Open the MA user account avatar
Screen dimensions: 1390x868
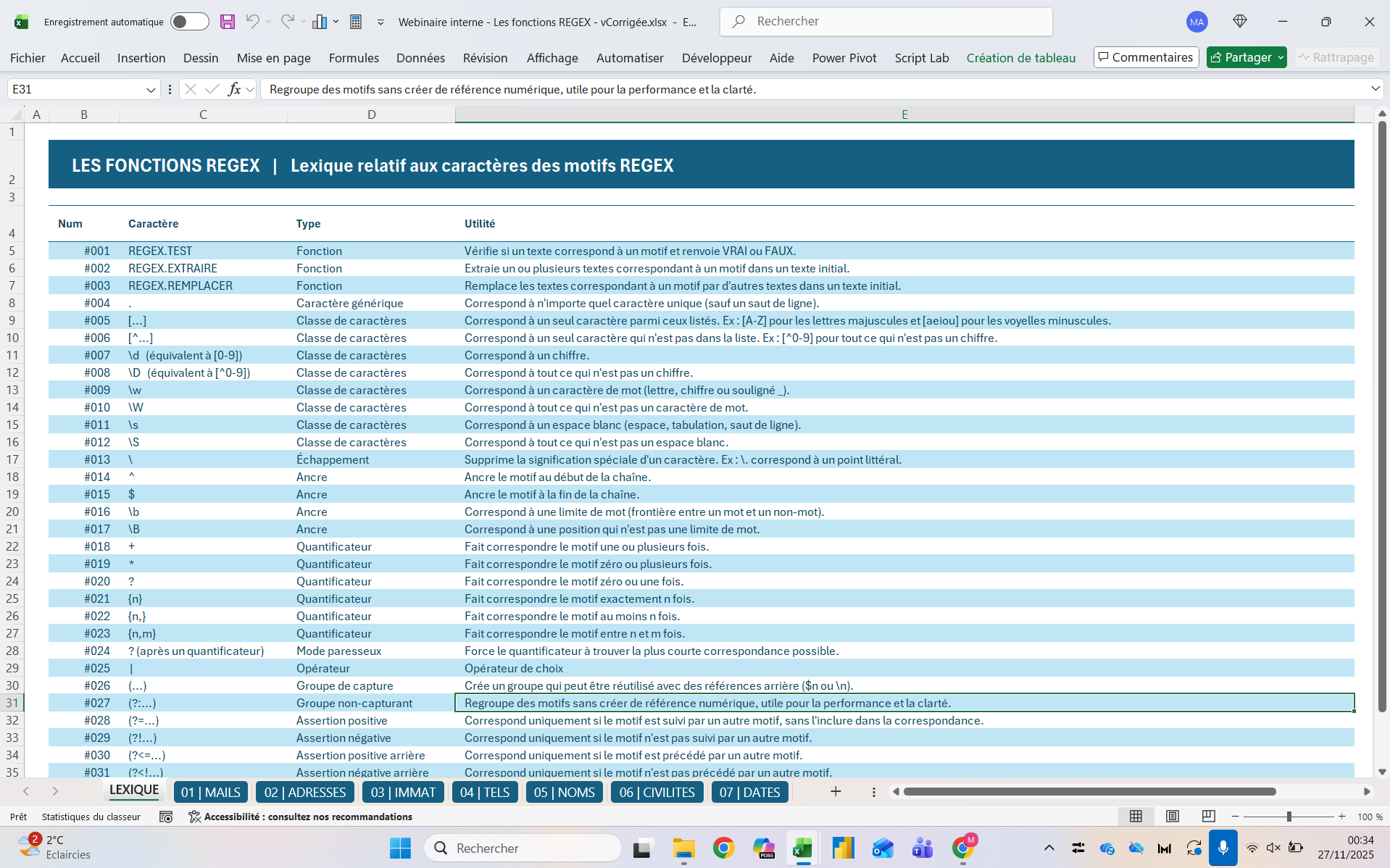[x=1197, y=22]
